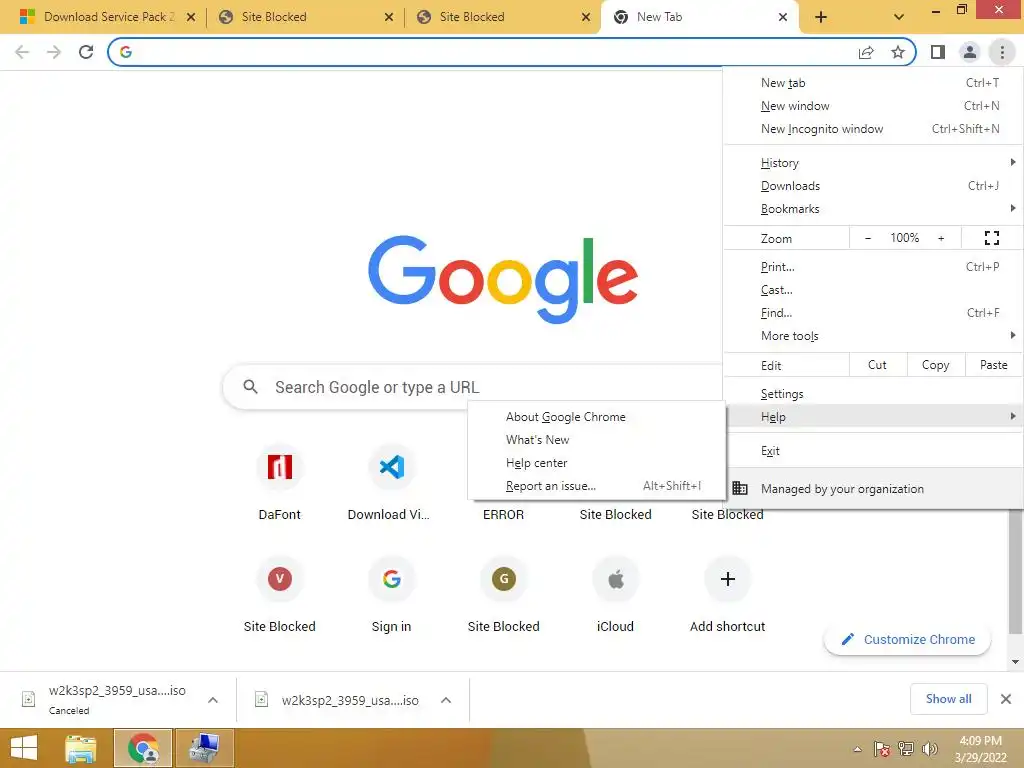
Task: Click the Find... menu item
Action: (x=873, y=313)
